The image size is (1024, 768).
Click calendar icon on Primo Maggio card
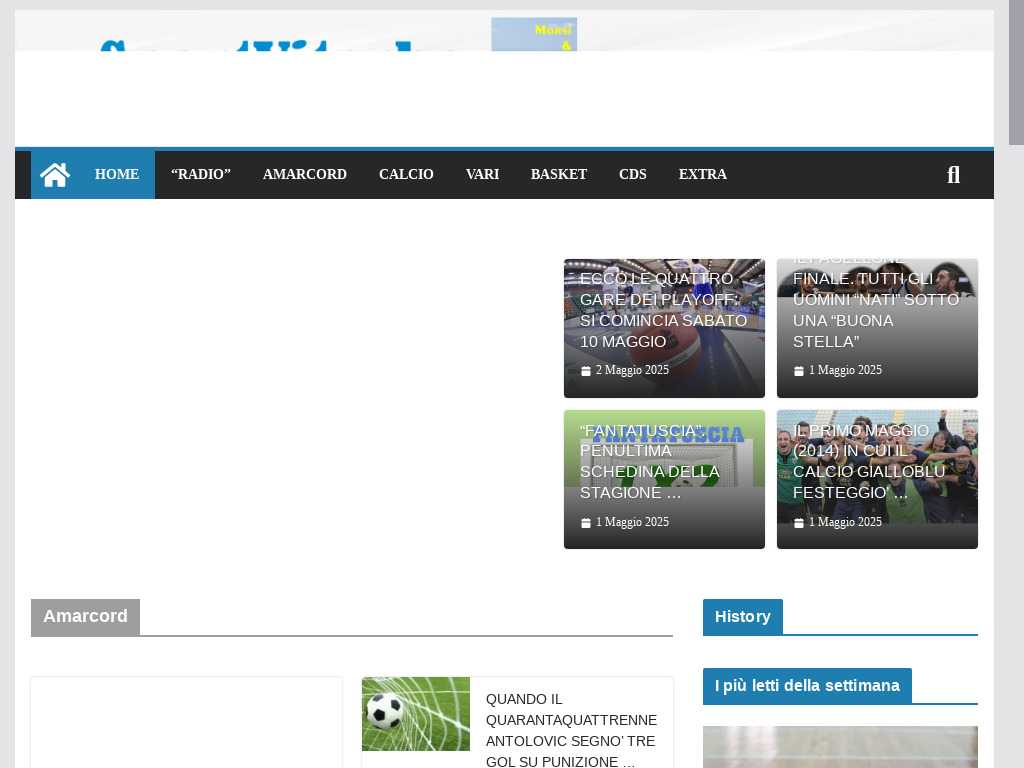click(x=799, y=522)
